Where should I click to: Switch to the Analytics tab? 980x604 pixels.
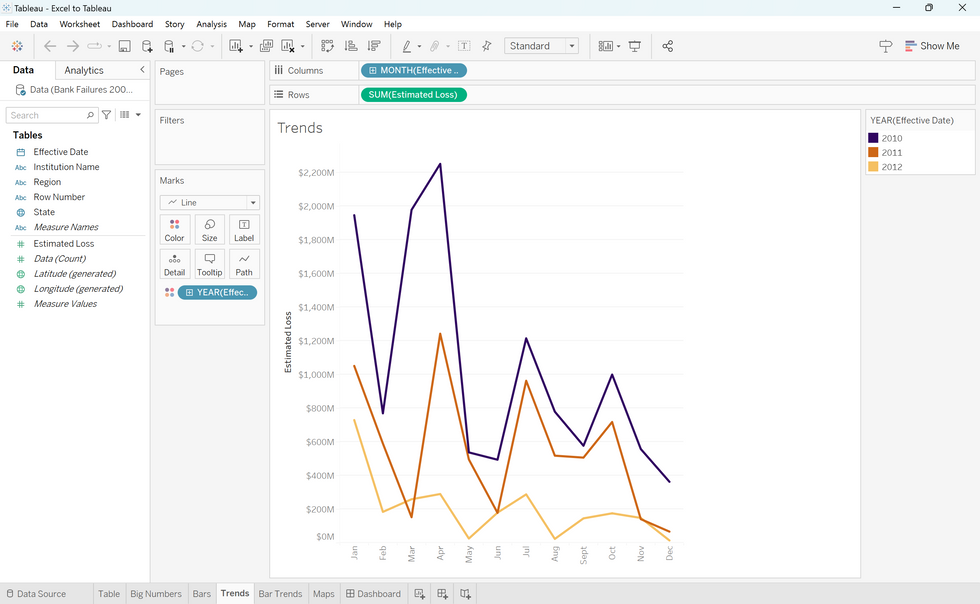point(84,70)
